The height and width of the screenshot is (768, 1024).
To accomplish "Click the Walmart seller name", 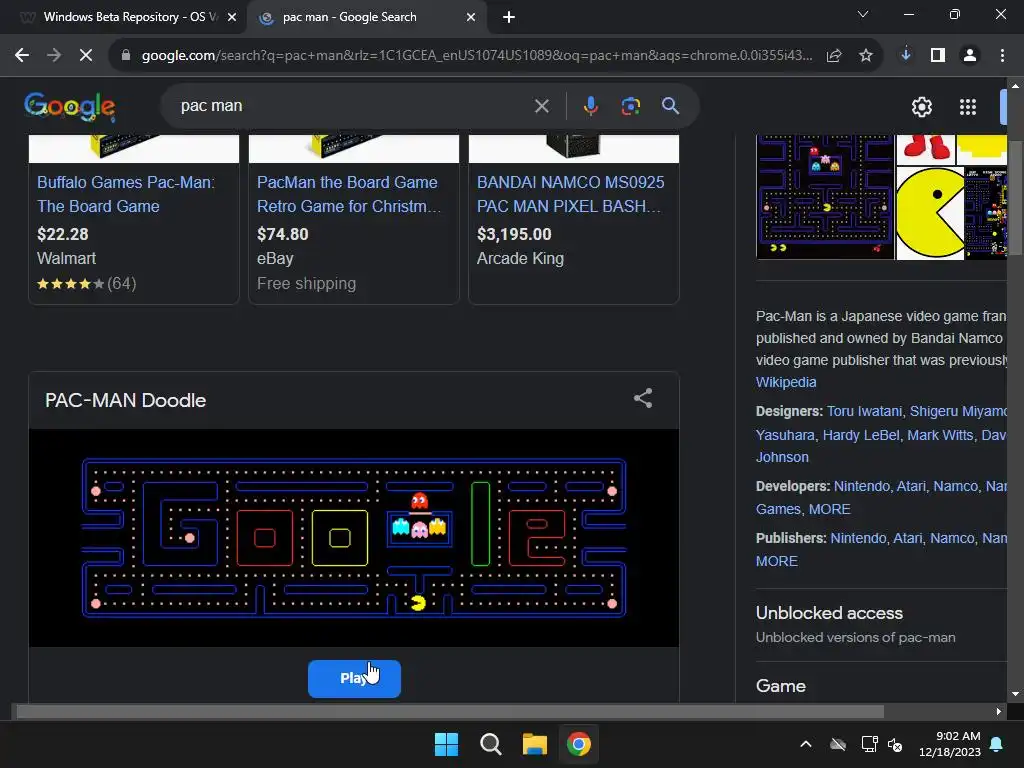I will [67, 258].
